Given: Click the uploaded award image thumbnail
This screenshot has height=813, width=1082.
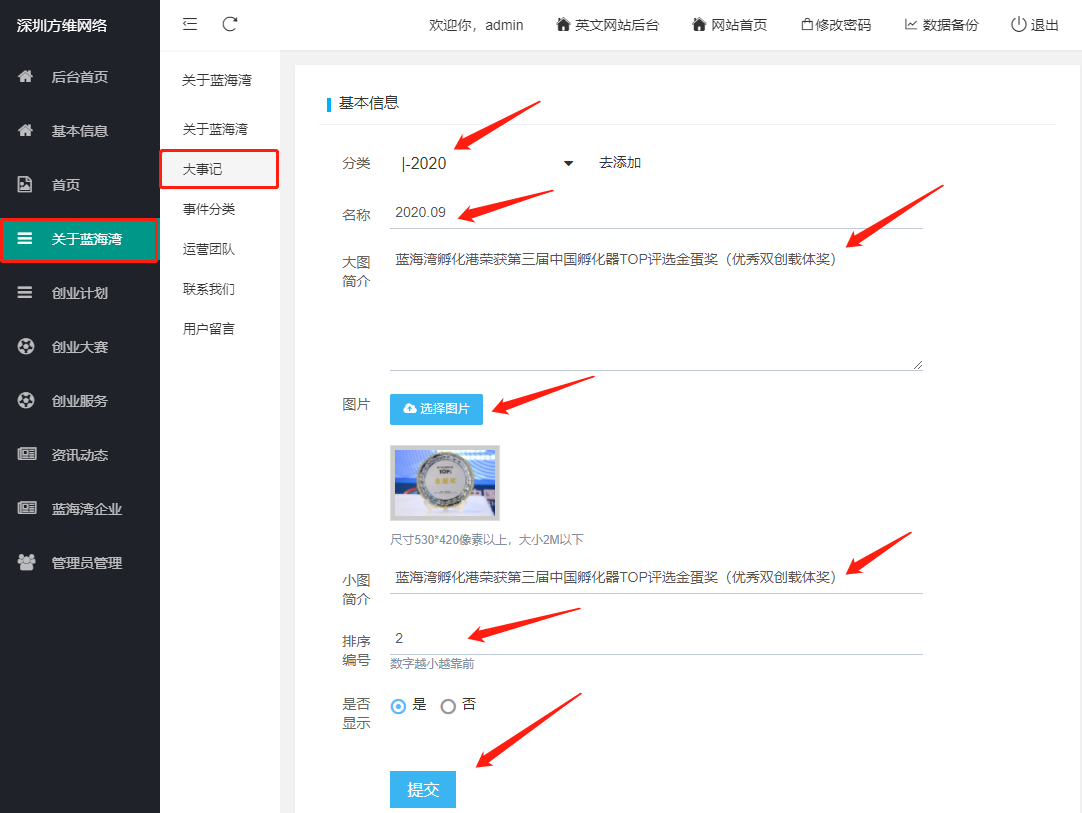Looking at the screenshot, I should click(445, 483).
